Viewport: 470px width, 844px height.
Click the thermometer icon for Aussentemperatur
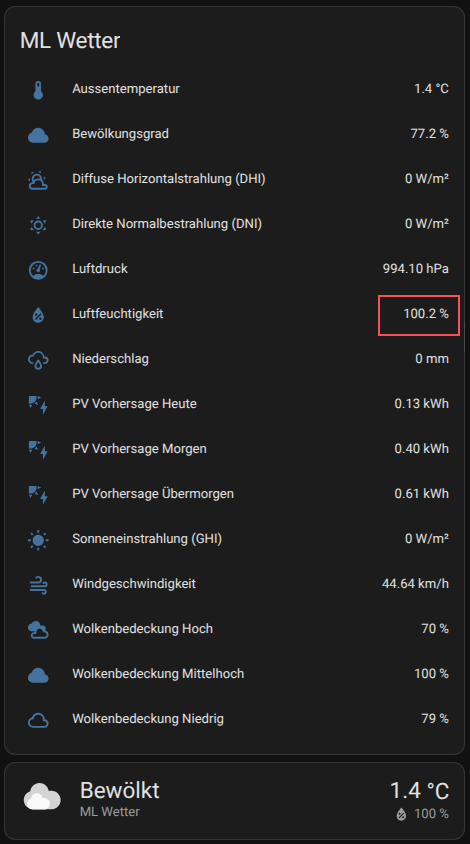tap(38, 90)
